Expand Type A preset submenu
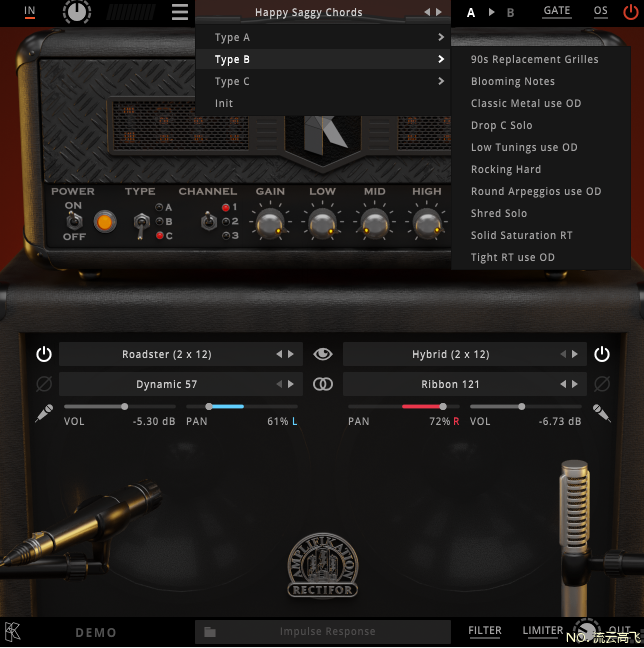The width and height of the screenshot is (644, 648). (x=323, y=37)
